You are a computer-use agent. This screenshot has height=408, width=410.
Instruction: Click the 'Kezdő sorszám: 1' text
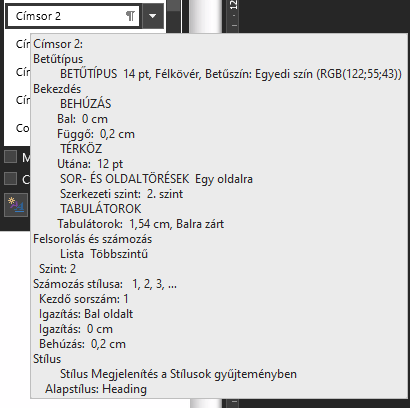coord(84,299)
